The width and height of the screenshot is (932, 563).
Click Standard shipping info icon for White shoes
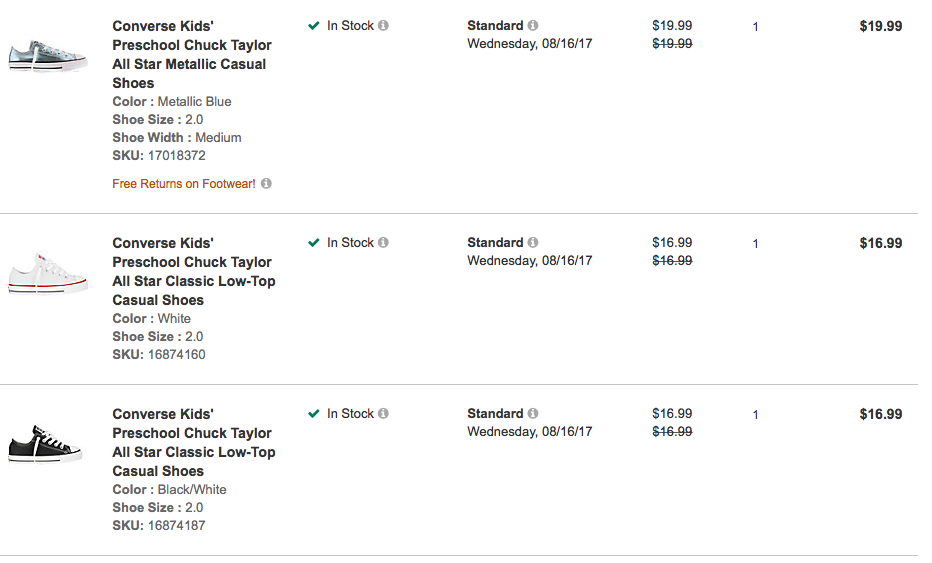pyautogui.click(x=533, y=243)
